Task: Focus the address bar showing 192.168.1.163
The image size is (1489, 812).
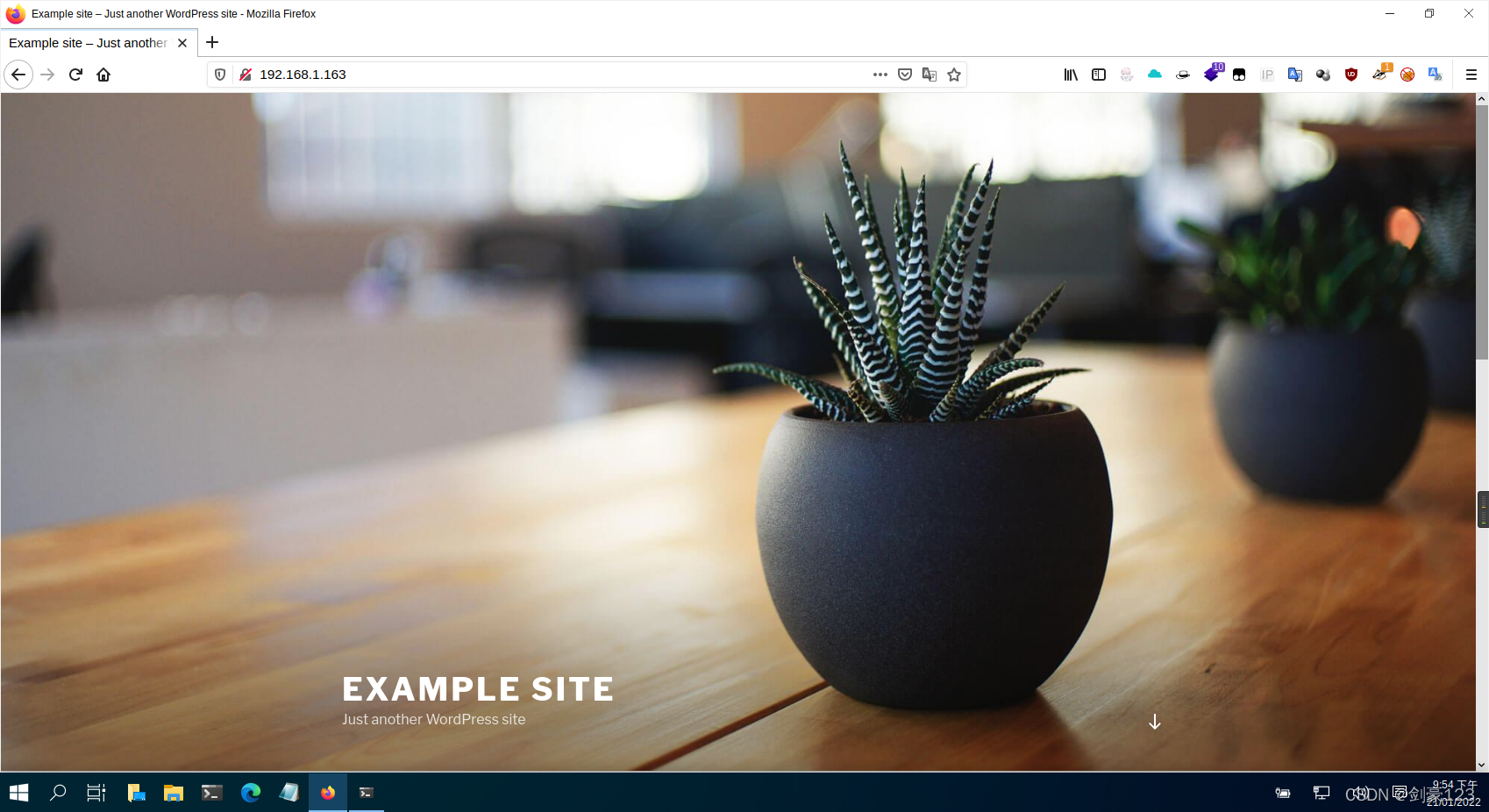Action: tap(561, 75)
